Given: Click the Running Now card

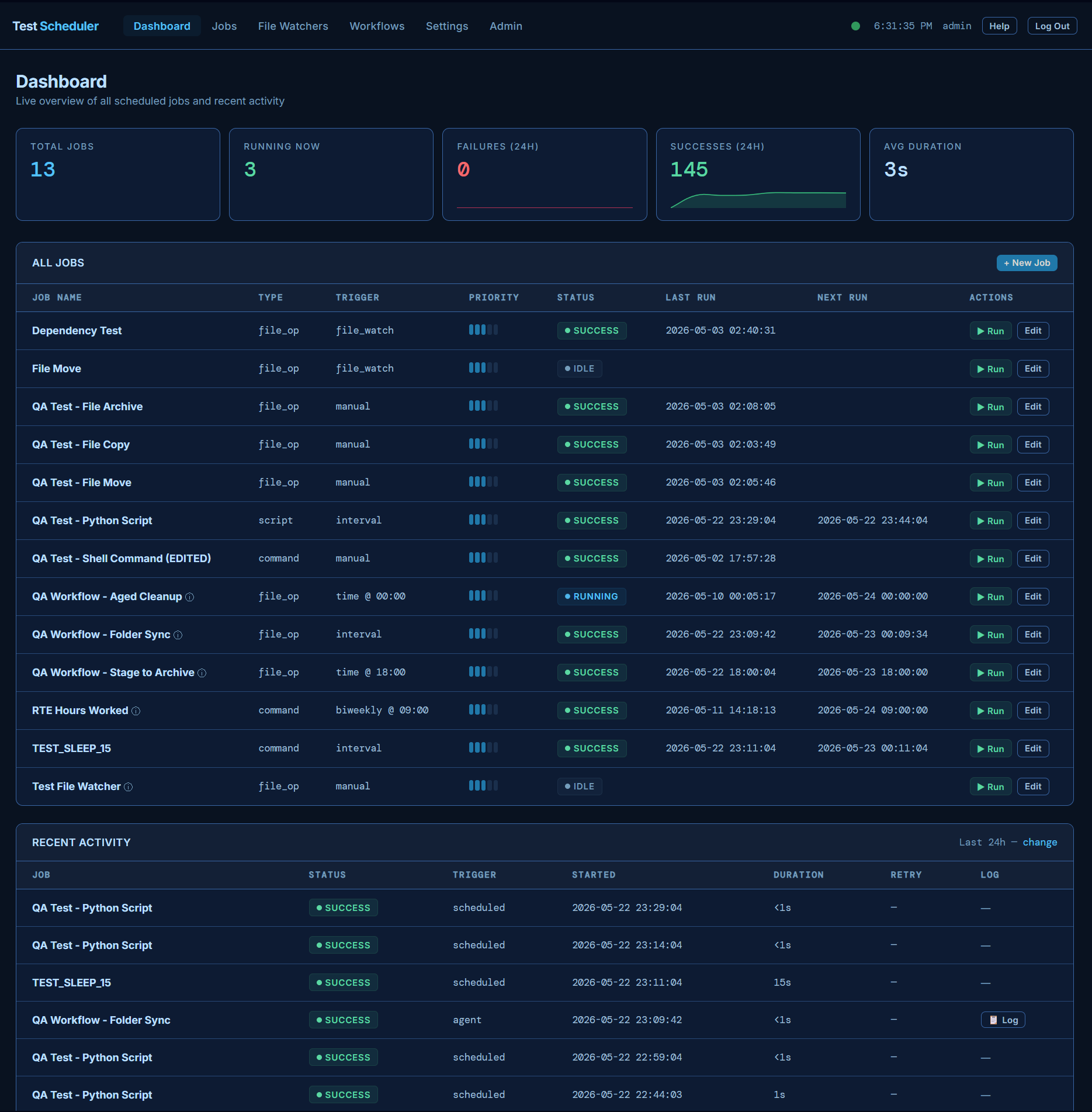Looking at the screenshot, I should coord(331,175).
